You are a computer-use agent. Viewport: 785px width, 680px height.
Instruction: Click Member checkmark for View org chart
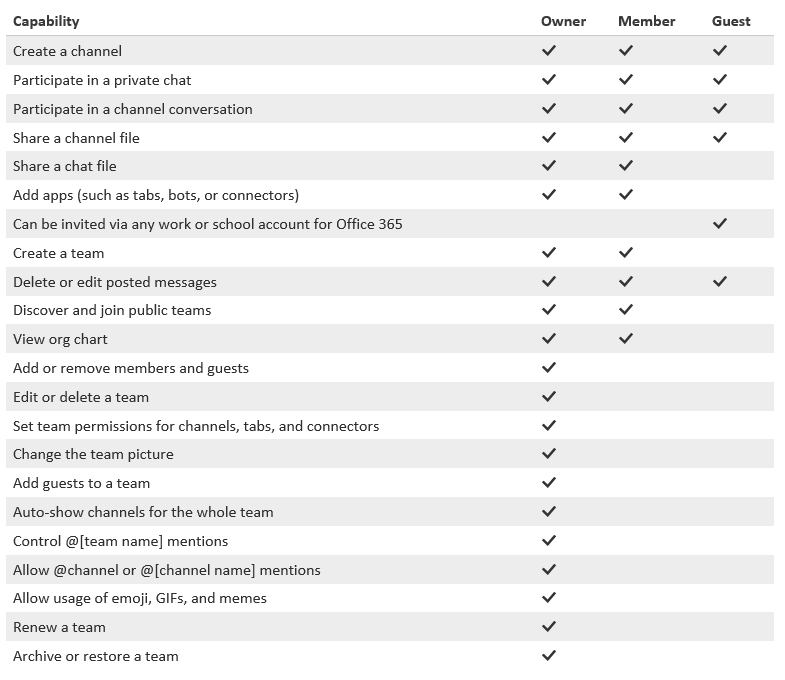click(626, 339)
